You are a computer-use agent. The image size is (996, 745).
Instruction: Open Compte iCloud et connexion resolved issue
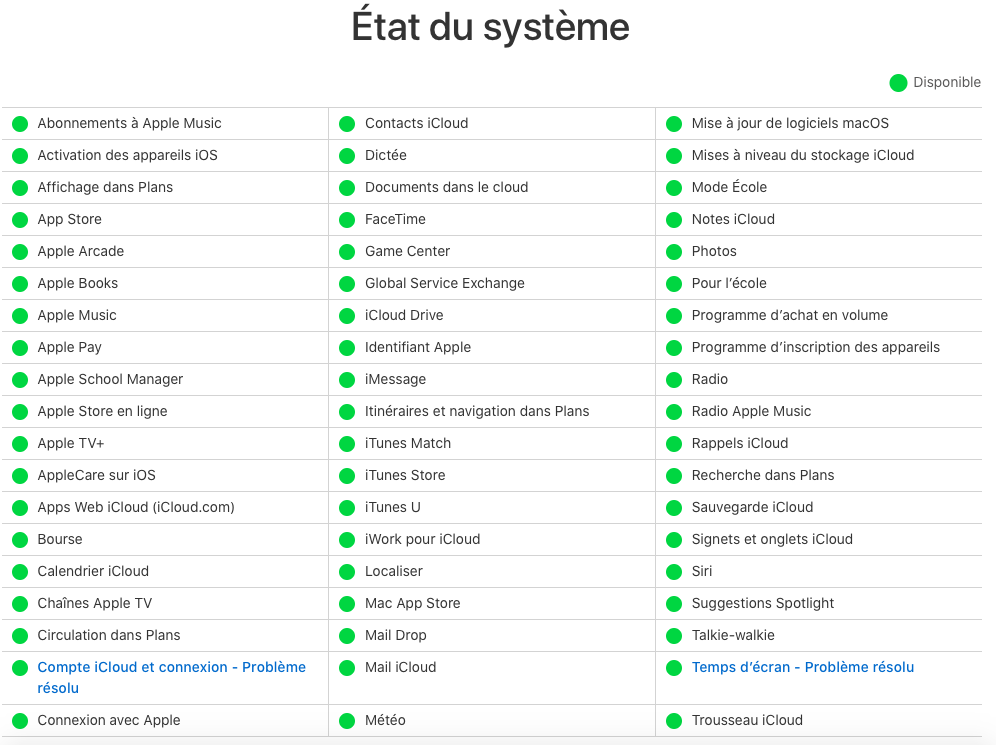(171, 667)
